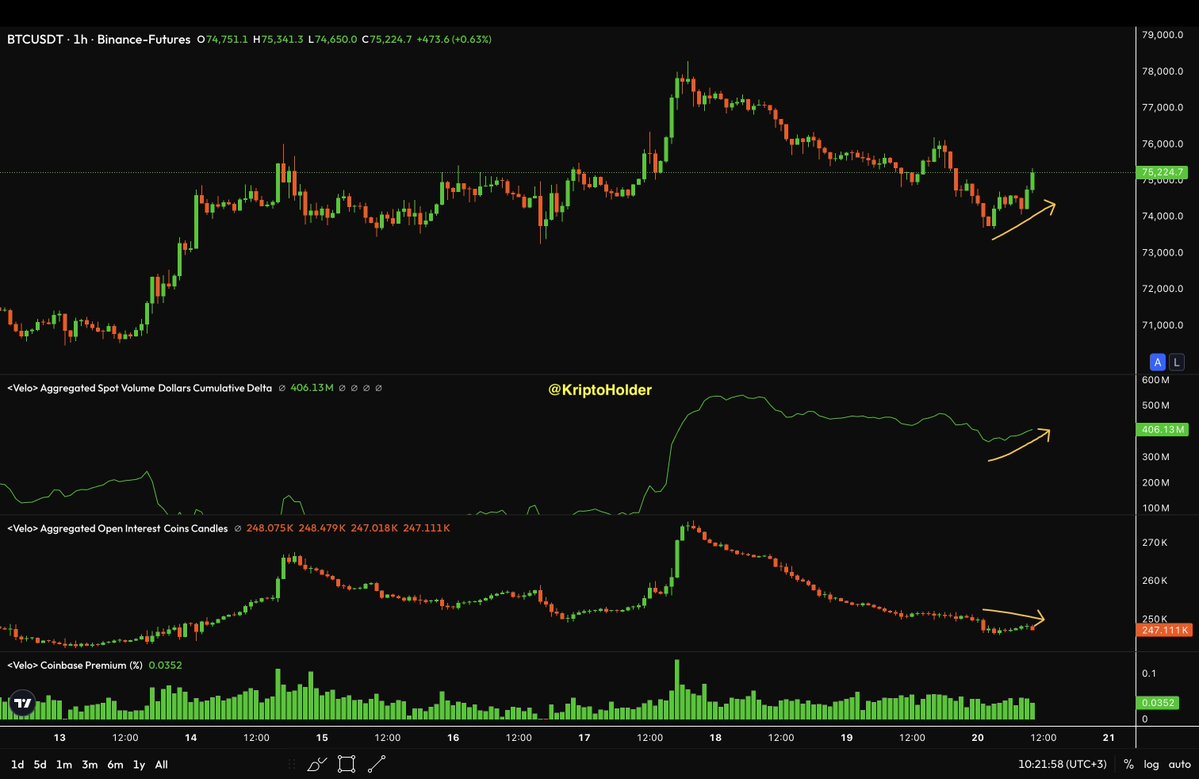Show All time range
This screenshot has height=779, width=1199.
click(161, 764)
